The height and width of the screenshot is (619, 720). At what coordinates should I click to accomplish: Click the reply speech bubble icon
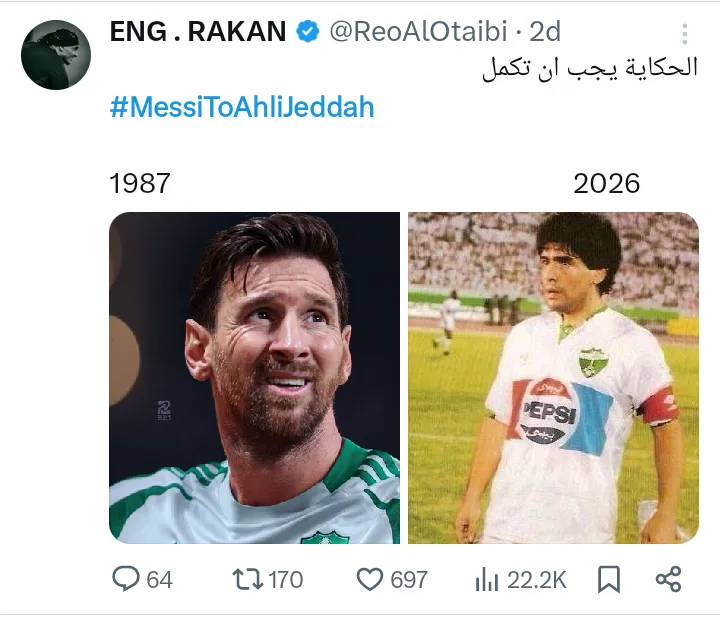pos(125,579)
